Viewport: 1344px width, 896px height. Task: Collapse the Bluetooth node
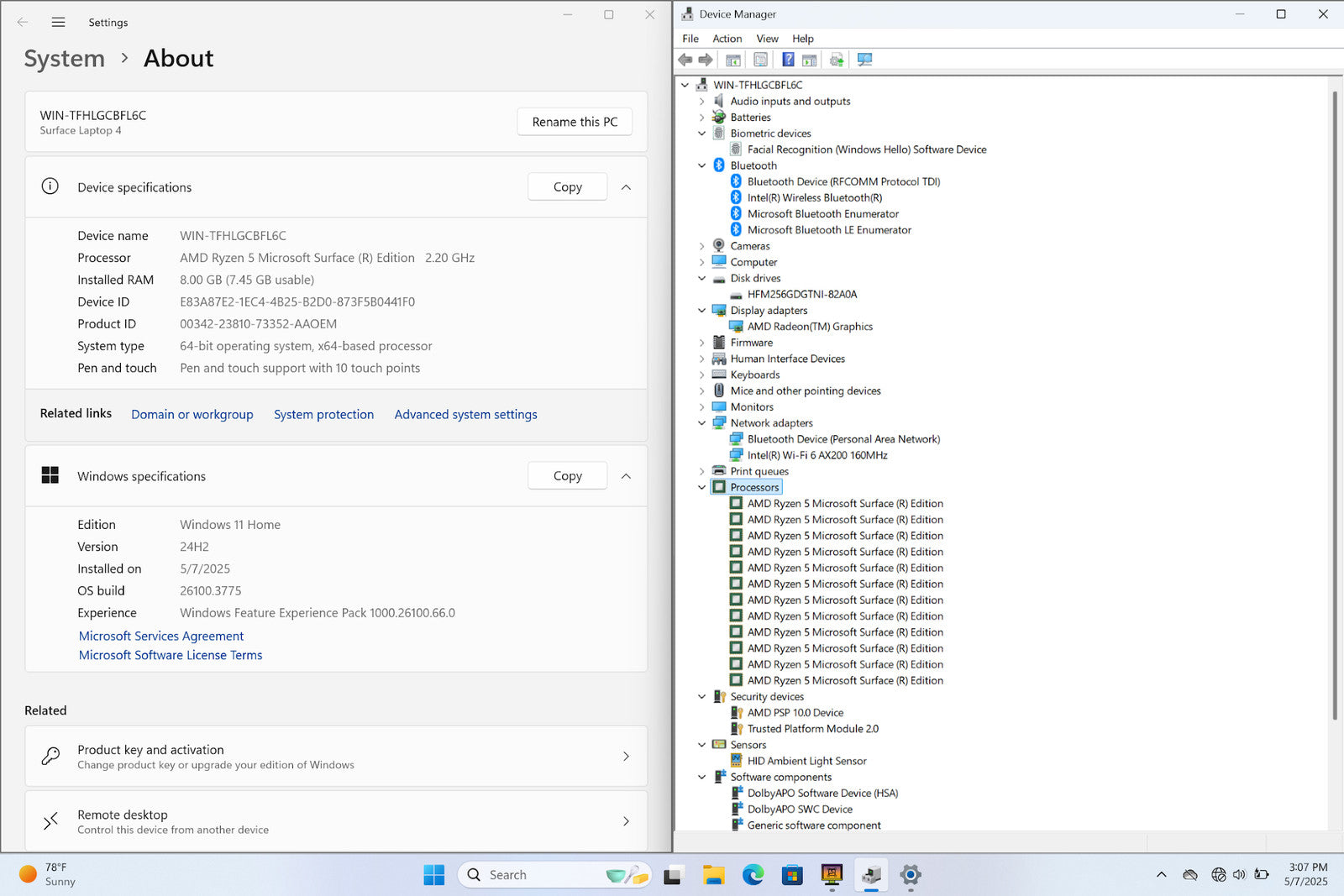[702, 165]
